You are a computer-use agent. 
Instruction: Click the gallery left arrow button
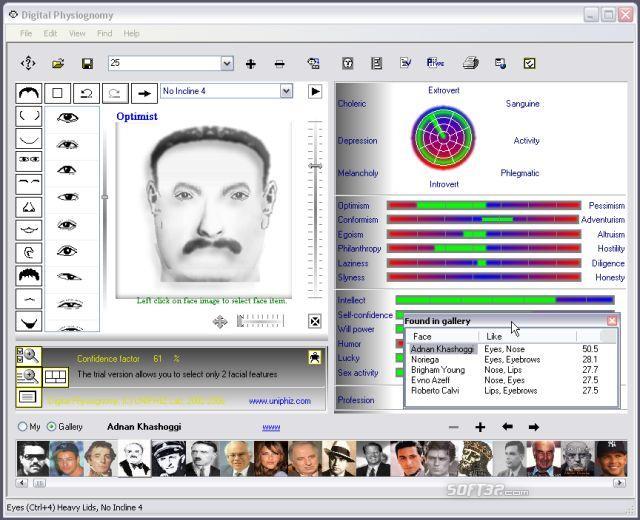(507, 427)
